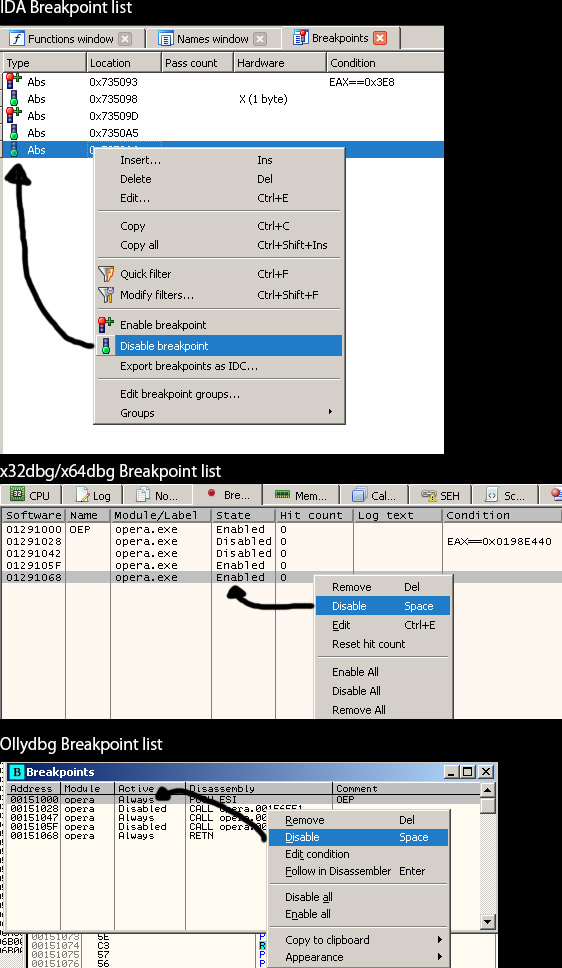Sort IDA list by Condition column

pyautogui.click(x=385, y=63)
